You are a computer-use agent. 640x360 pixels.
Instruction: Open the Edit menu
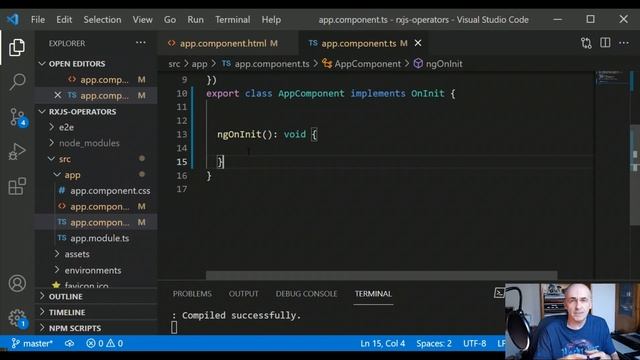coord(64,20)
